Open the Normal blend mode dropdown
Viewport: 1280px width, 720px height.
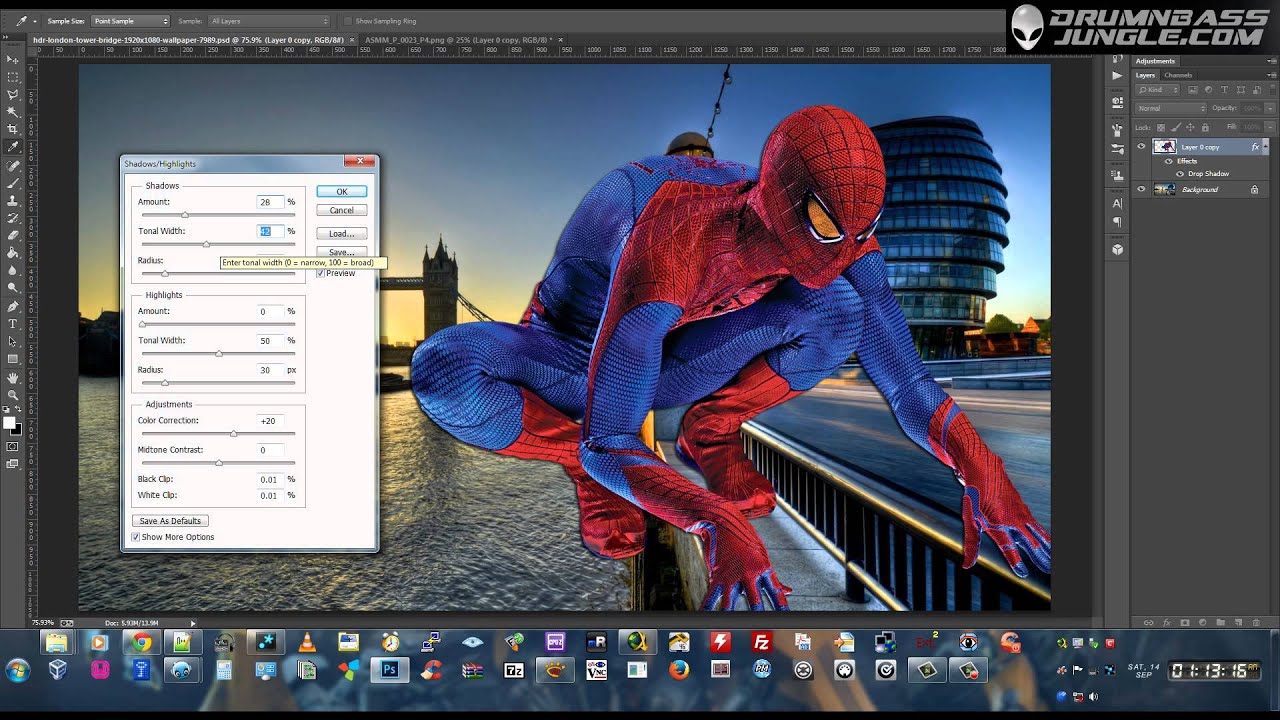(x=1171, y=108)
